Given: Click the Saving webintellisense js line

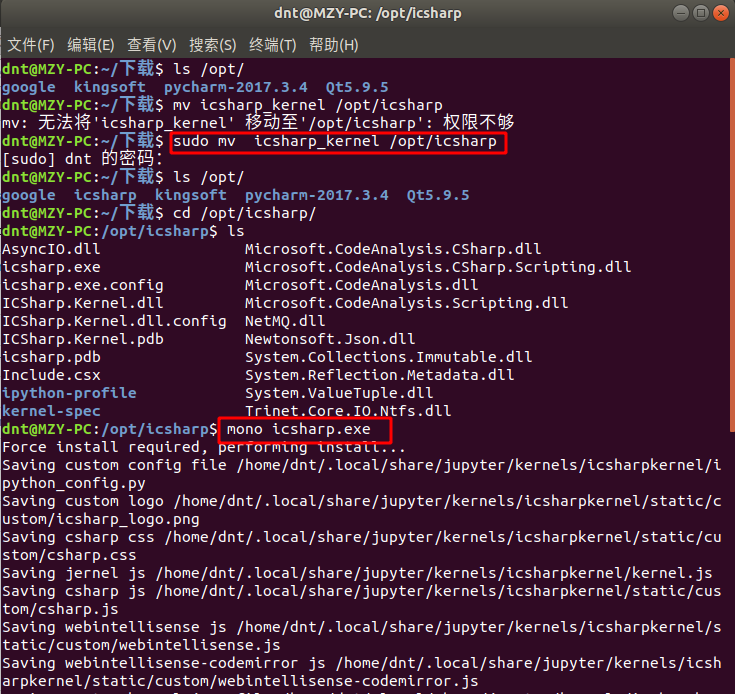Looking at the screenshot, I should coord(361,636).
